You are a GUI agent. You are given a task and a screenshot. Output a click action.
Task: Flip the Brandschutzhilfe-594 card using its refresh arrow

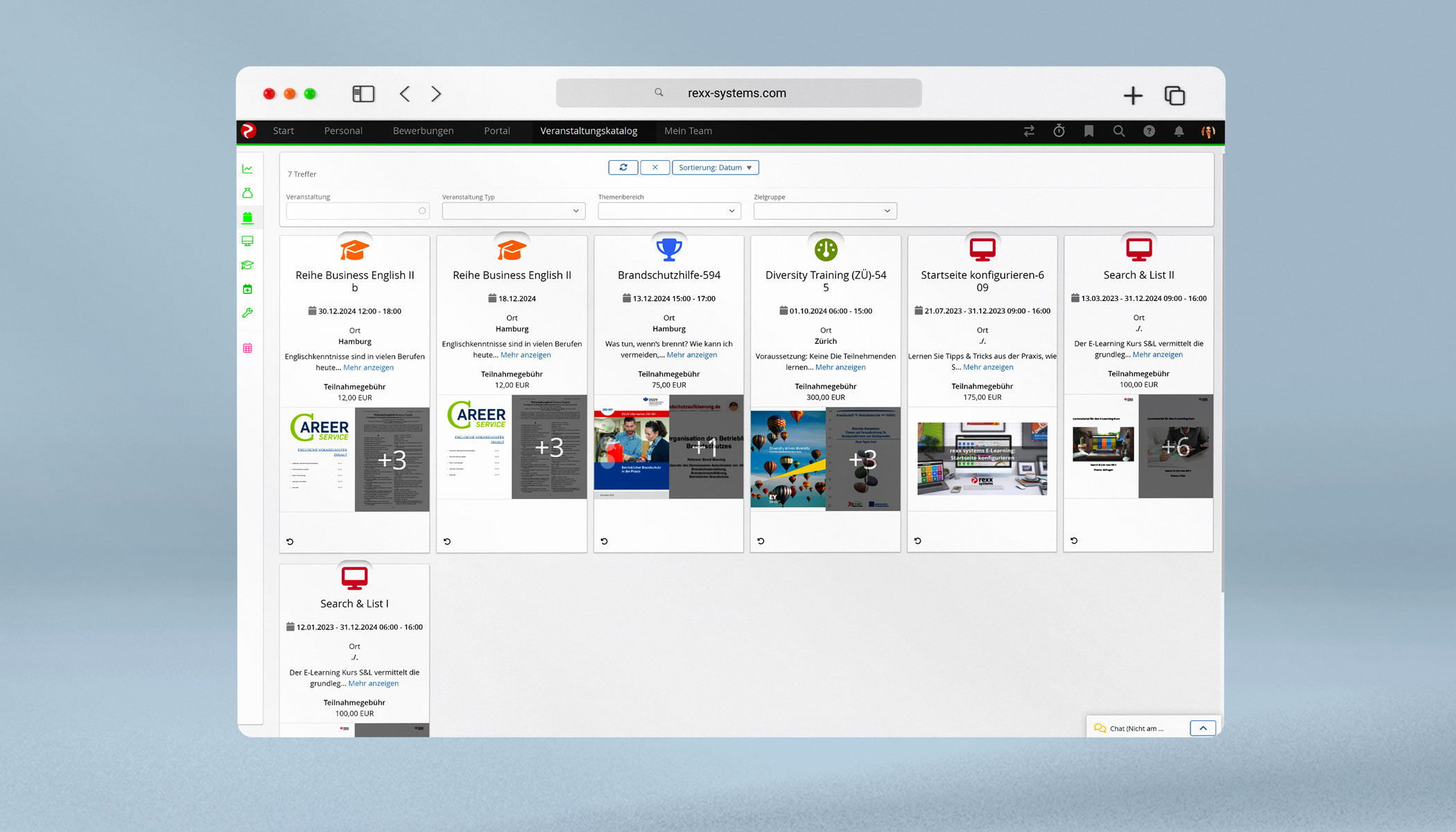pyautogui.click(x=603, y=541)
